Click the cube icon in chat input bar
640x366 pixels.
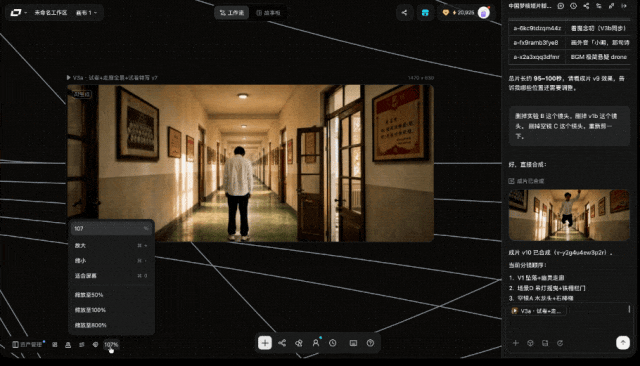(530, 343)
